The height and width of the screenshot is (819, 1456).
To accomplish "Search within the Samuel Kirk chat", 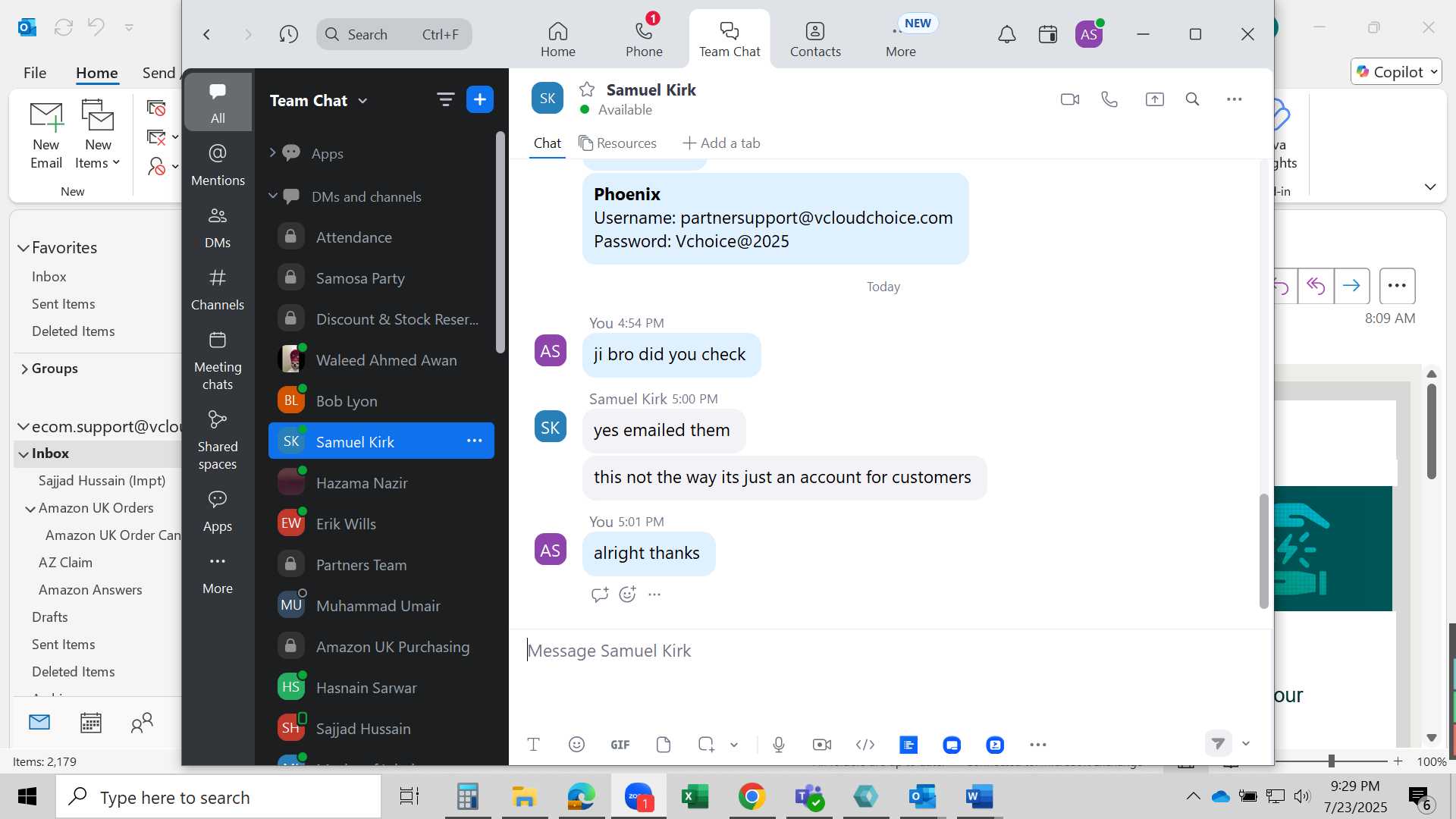I will pos(1192,99).
